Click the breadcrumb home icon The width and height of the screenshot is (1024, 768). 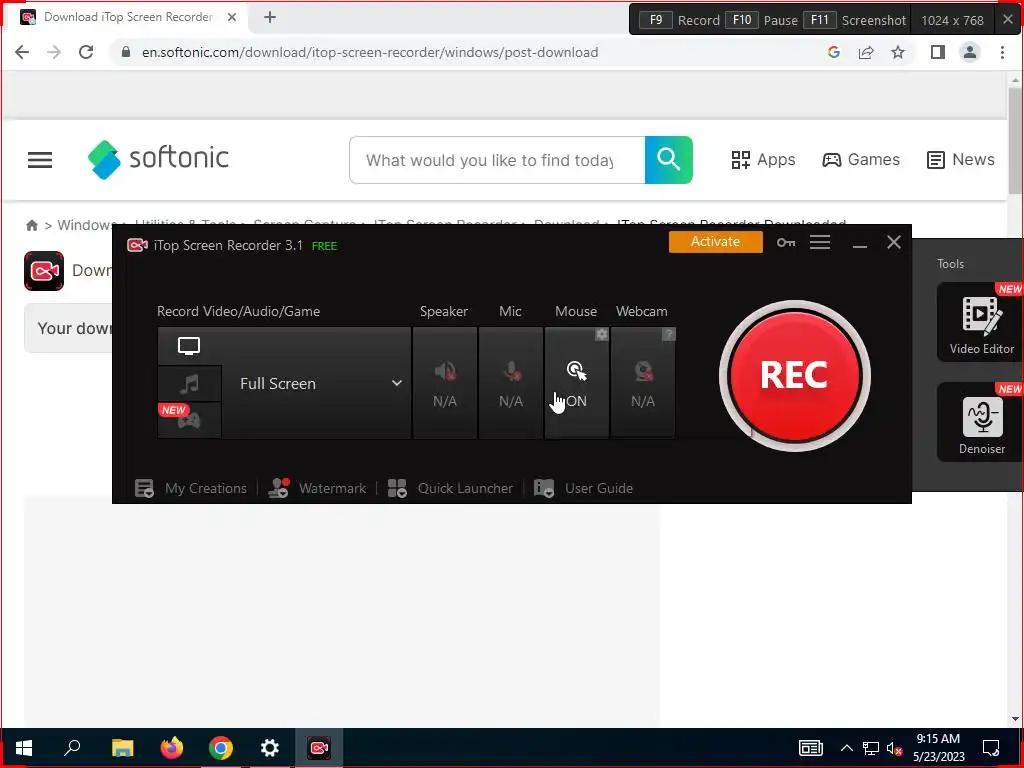click(x=31, y=225)
